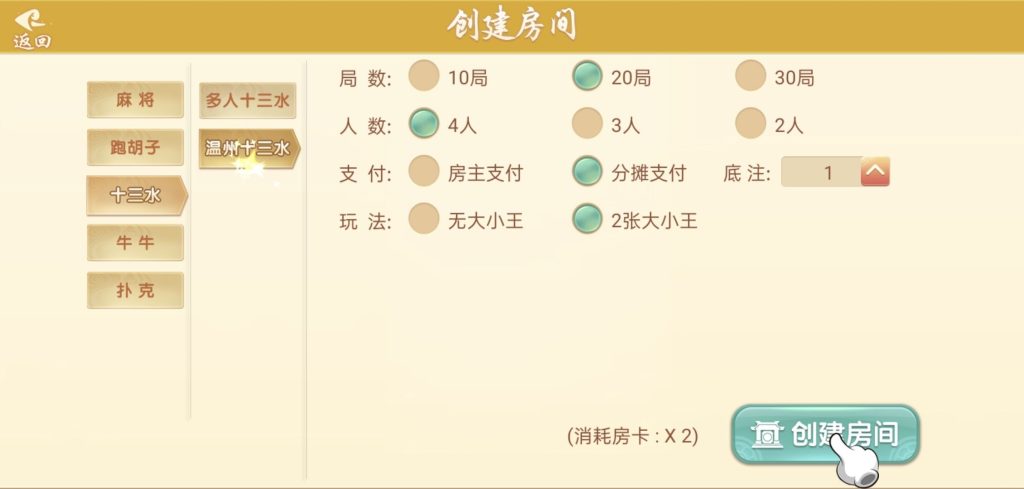
Task: Select the 10局 radio option
Action: pos(425,76)
